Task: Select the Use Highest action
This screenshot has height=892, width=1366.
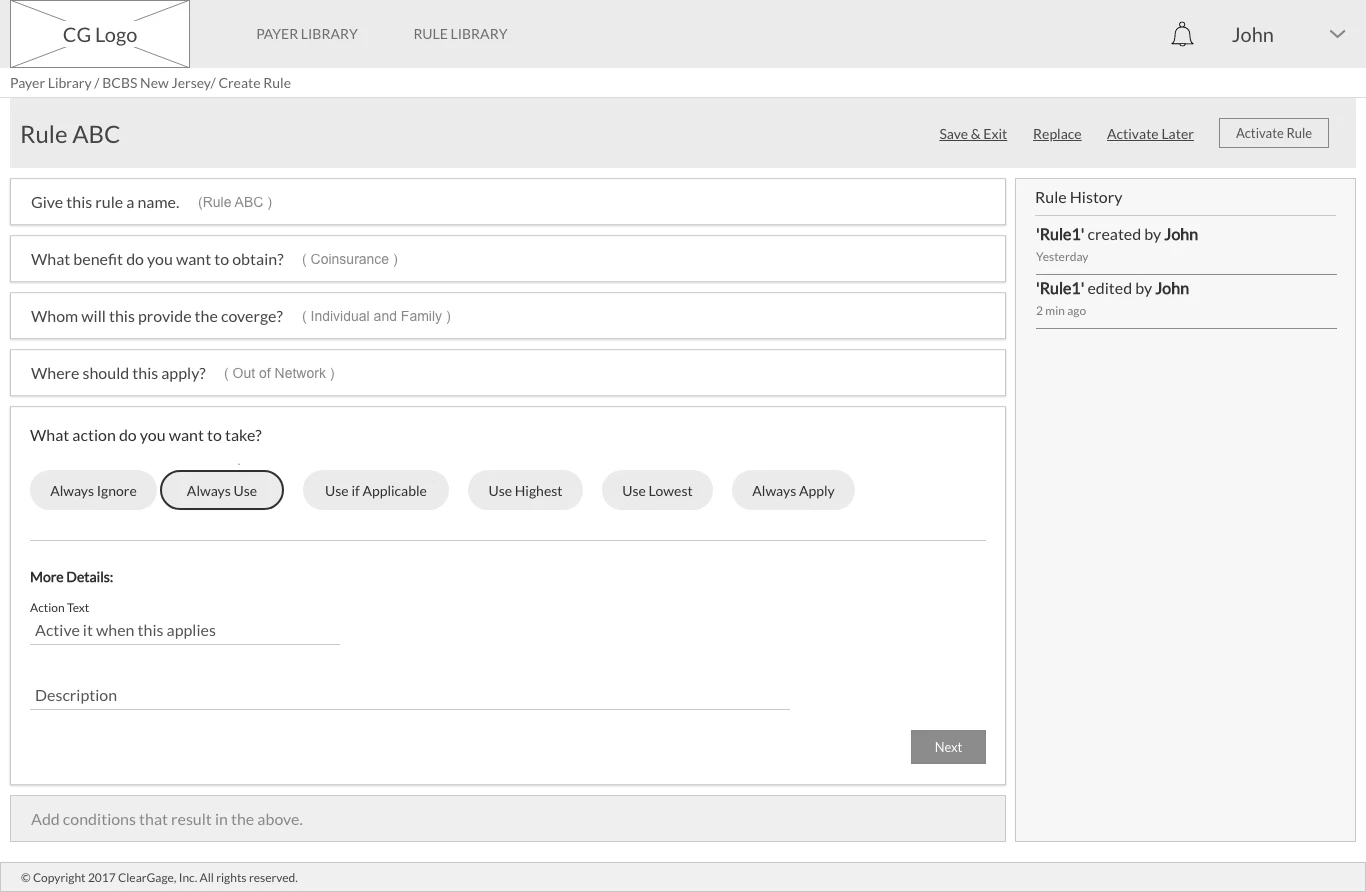Action: tap(525, 491)
